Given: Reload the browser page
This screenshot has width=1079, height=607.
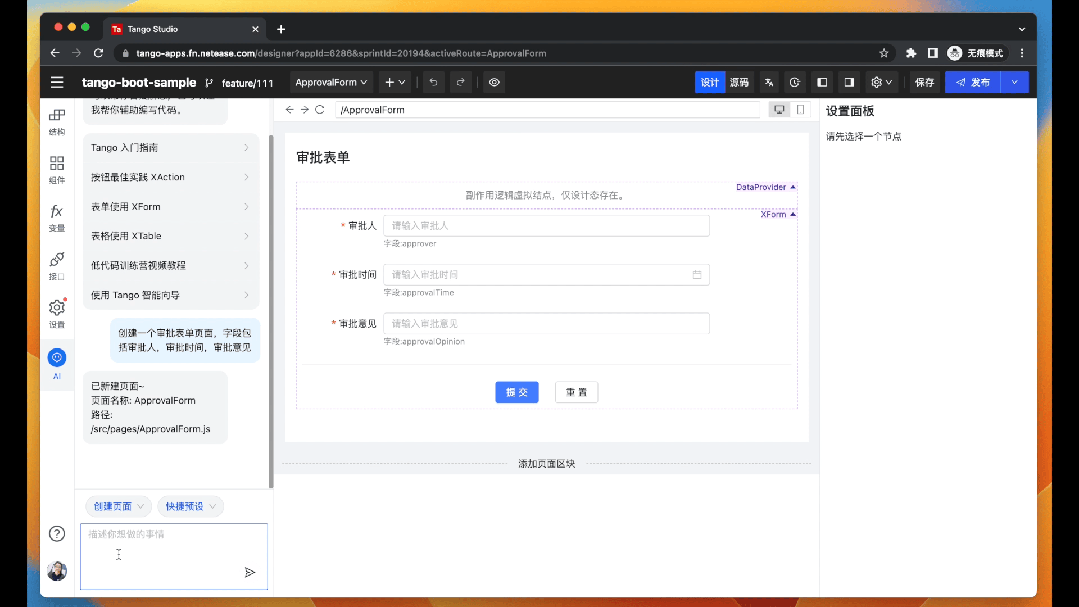Looking at the screenshot, I should [x=98, y=53].
